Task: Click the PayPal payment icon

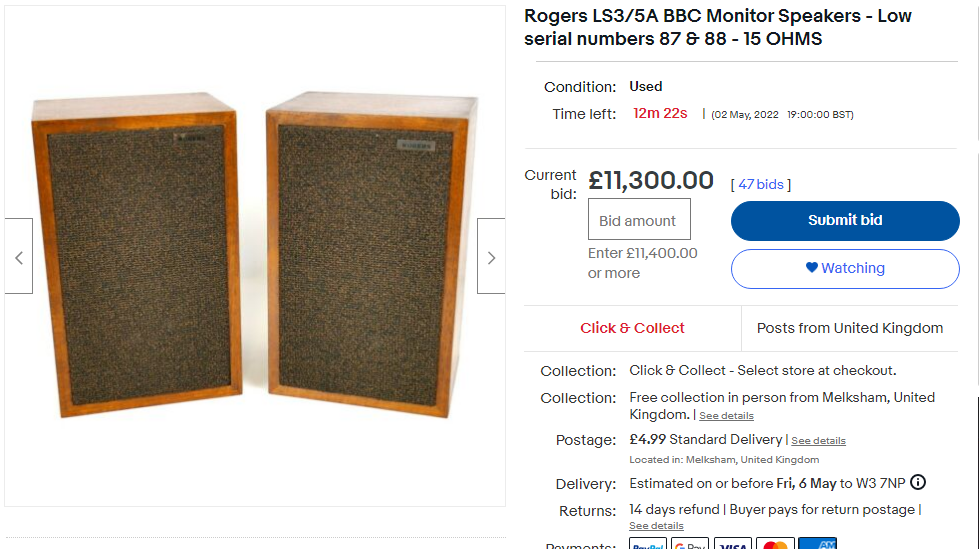Action: (x=647, y=543)
